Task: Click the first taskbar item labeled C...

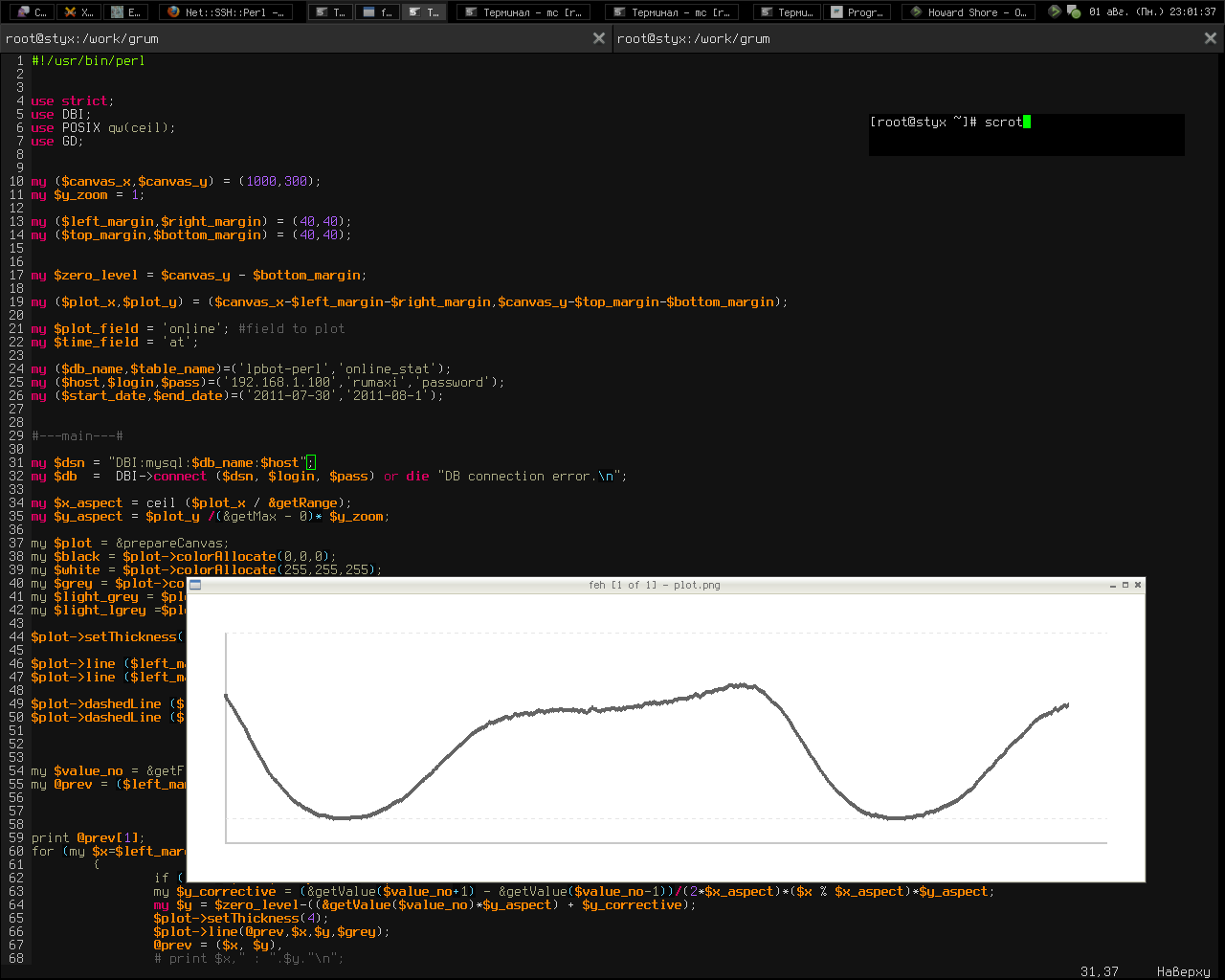Action: click(x=32, y=12)
